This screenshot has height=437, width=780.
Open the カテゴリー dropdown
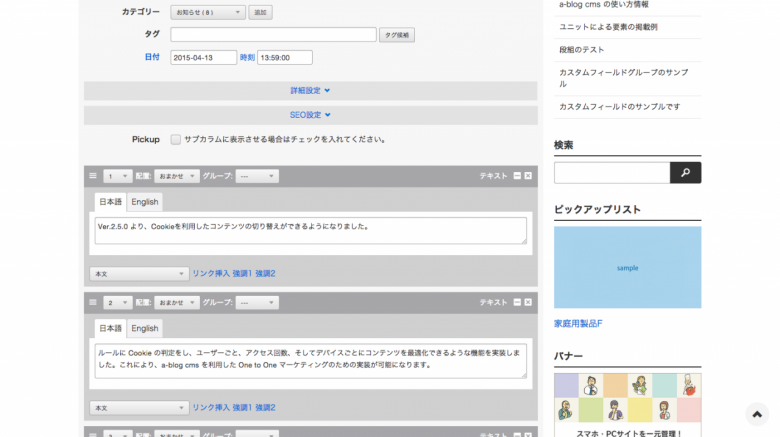[x=208, y=13]
